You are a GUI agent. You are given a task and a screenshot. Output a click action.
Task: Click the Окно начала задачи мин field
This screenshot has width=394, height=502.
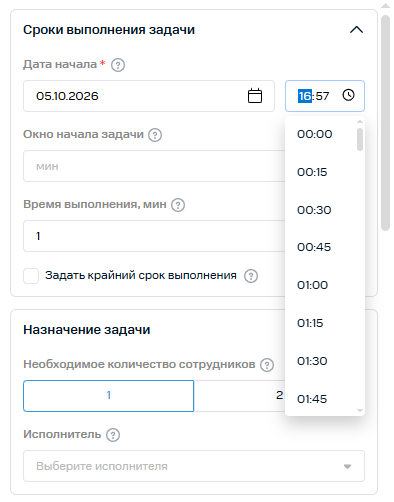[154, 166]
